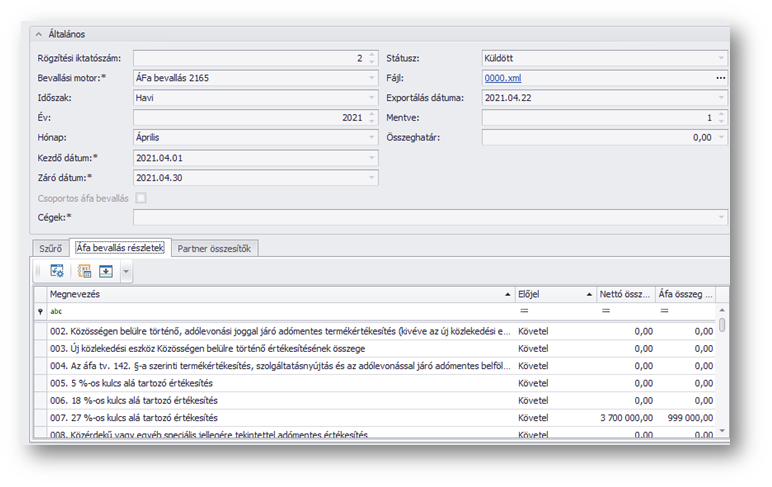The height and width of the screenshot is (487, 772).
Task: Open the Bevallási motor dropdown
Action: pos(372,78)
